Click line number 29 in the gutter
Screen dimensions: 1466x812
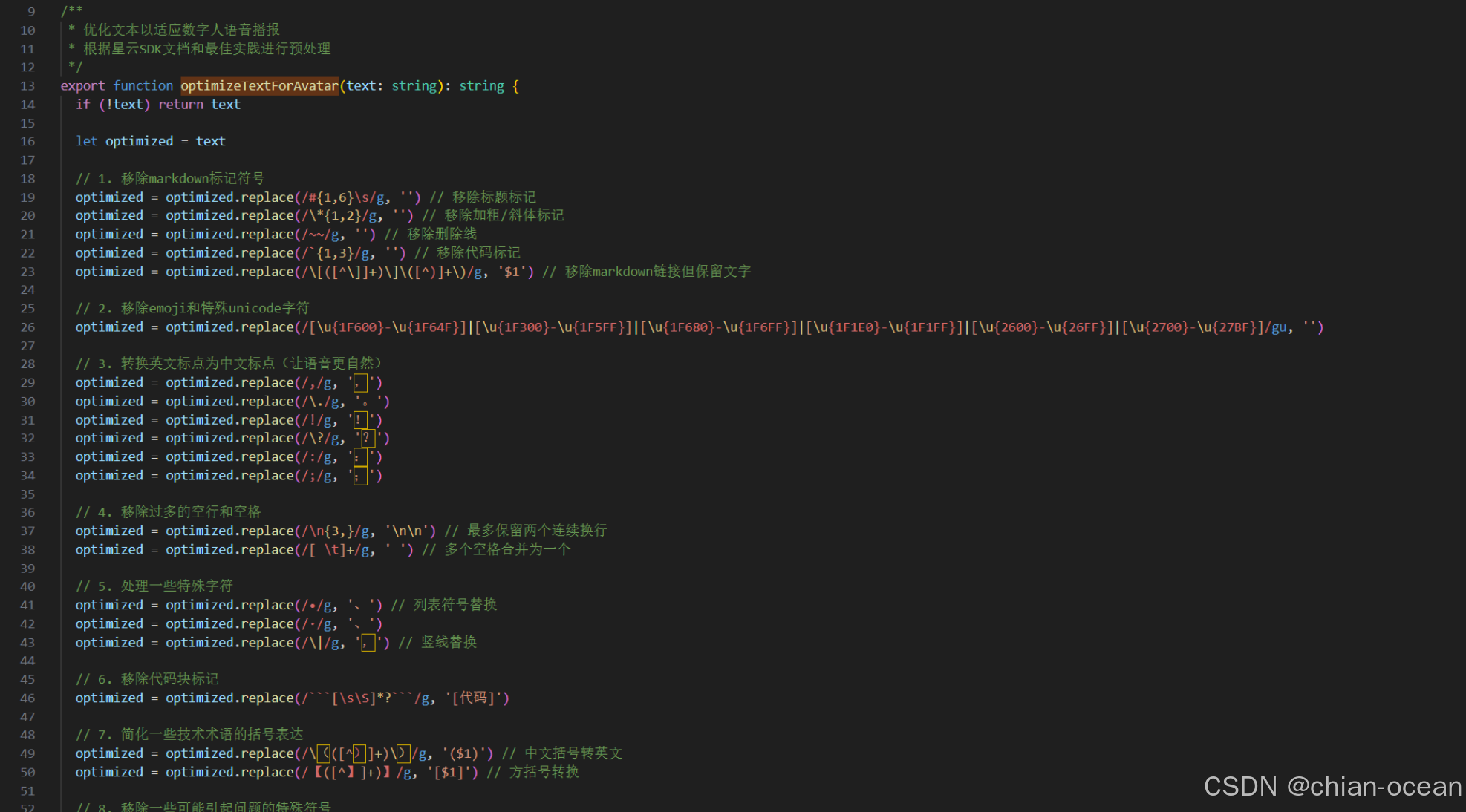[x=27, y=382]
